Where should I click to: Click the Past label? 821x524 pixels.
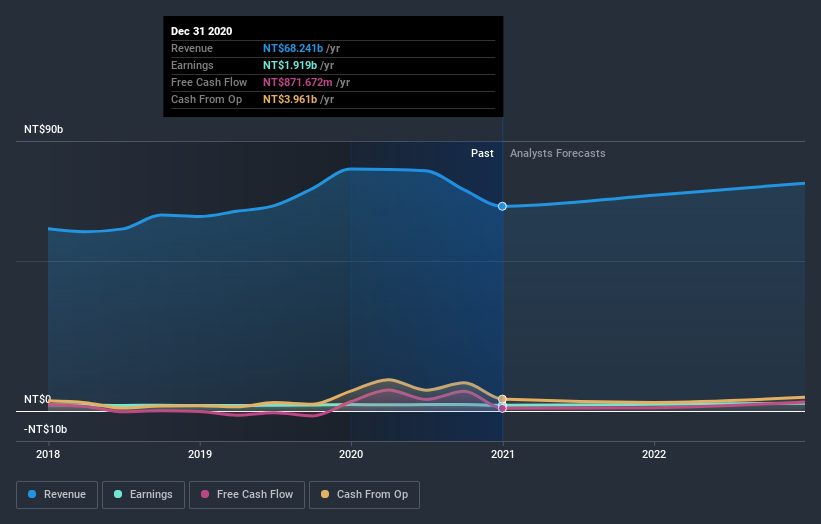pos(482,153)
